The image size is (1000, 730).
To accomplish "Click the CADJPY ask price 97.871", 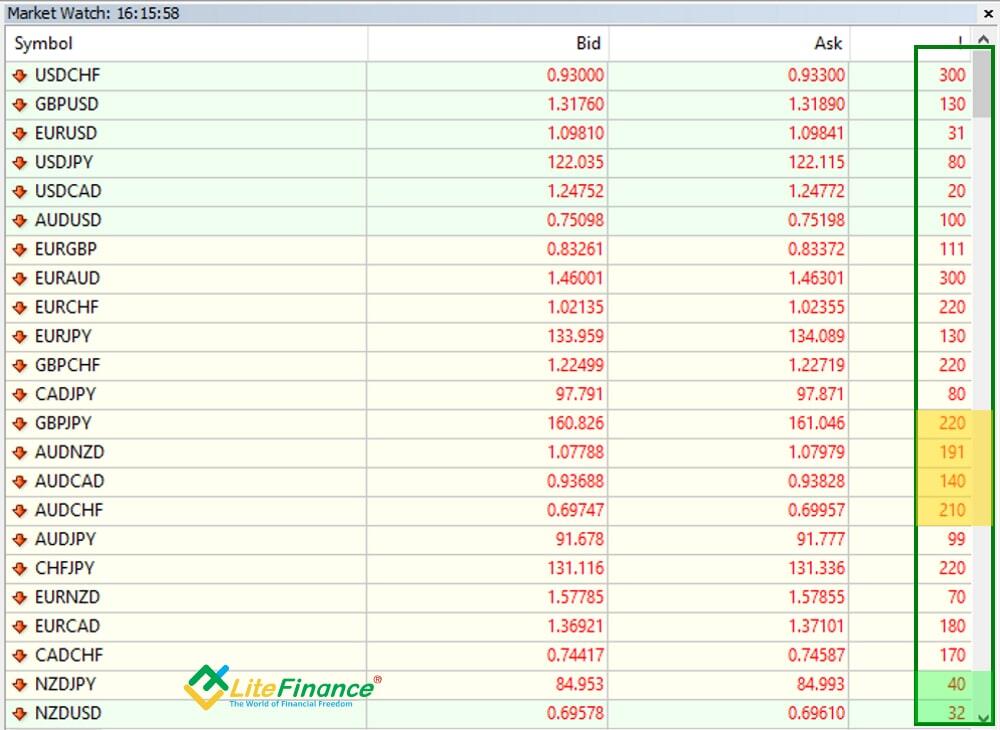I will [x=816, y=394].
